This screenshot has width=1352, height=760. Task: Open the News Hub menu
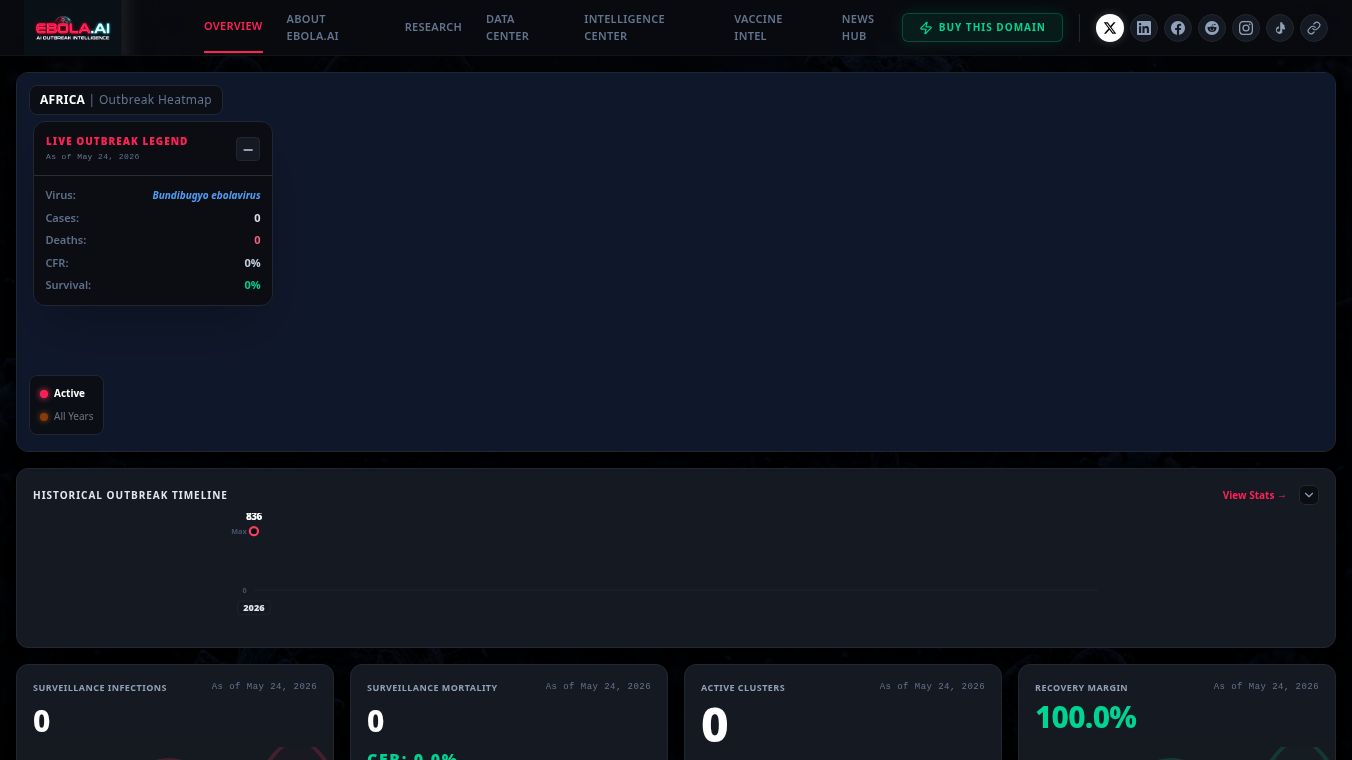(858, 27)
